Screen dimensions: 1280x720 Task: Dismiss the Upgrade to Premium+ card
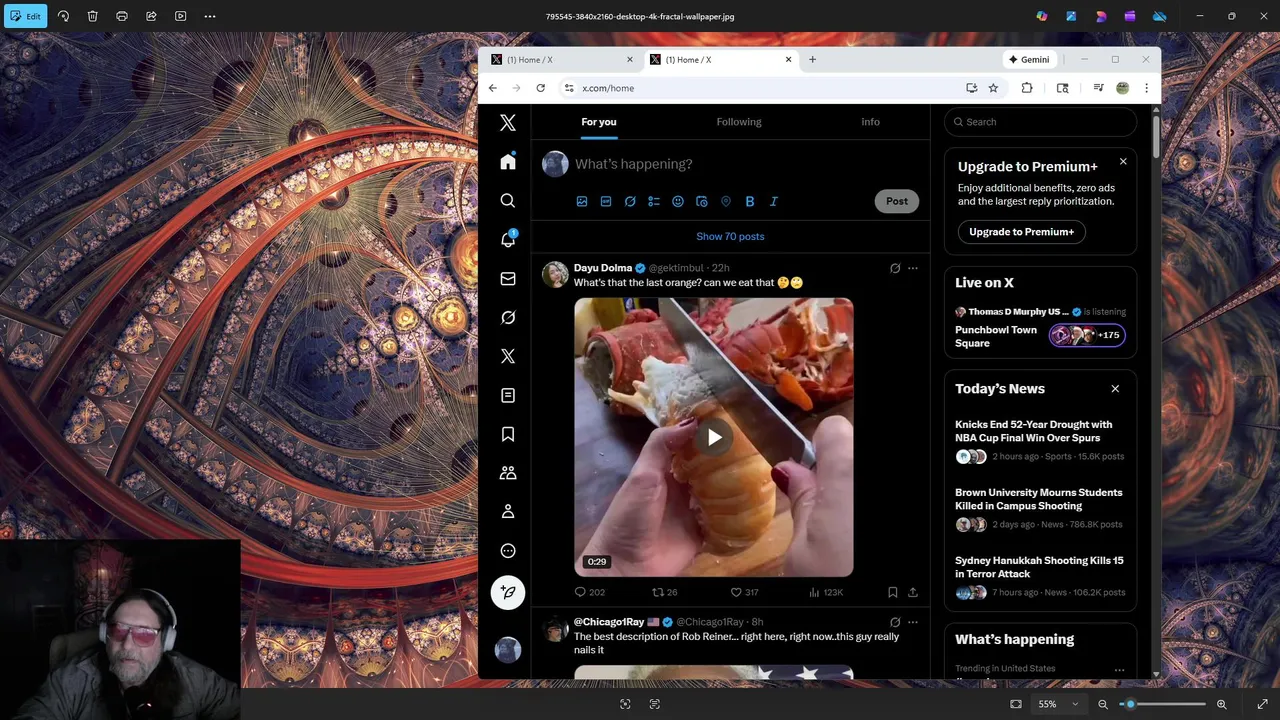pos(1123,161)
